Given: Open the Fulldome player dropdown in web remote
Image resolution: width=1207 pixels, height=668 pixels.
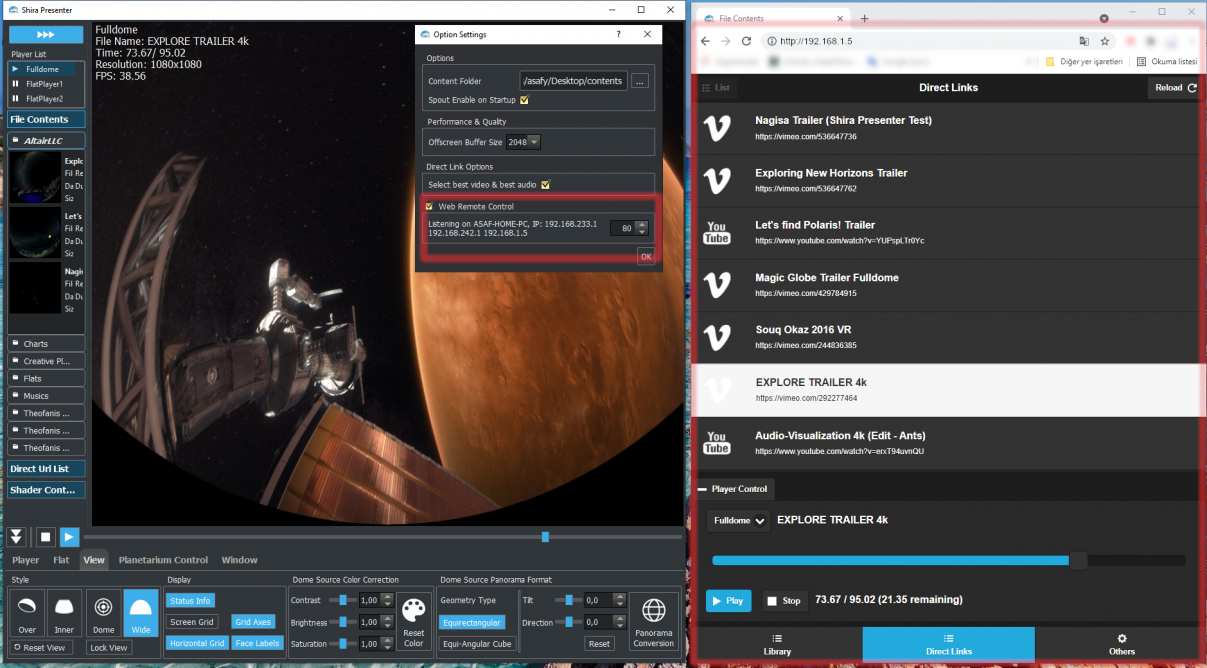Looking at the screenshot, I should [738, 520].
